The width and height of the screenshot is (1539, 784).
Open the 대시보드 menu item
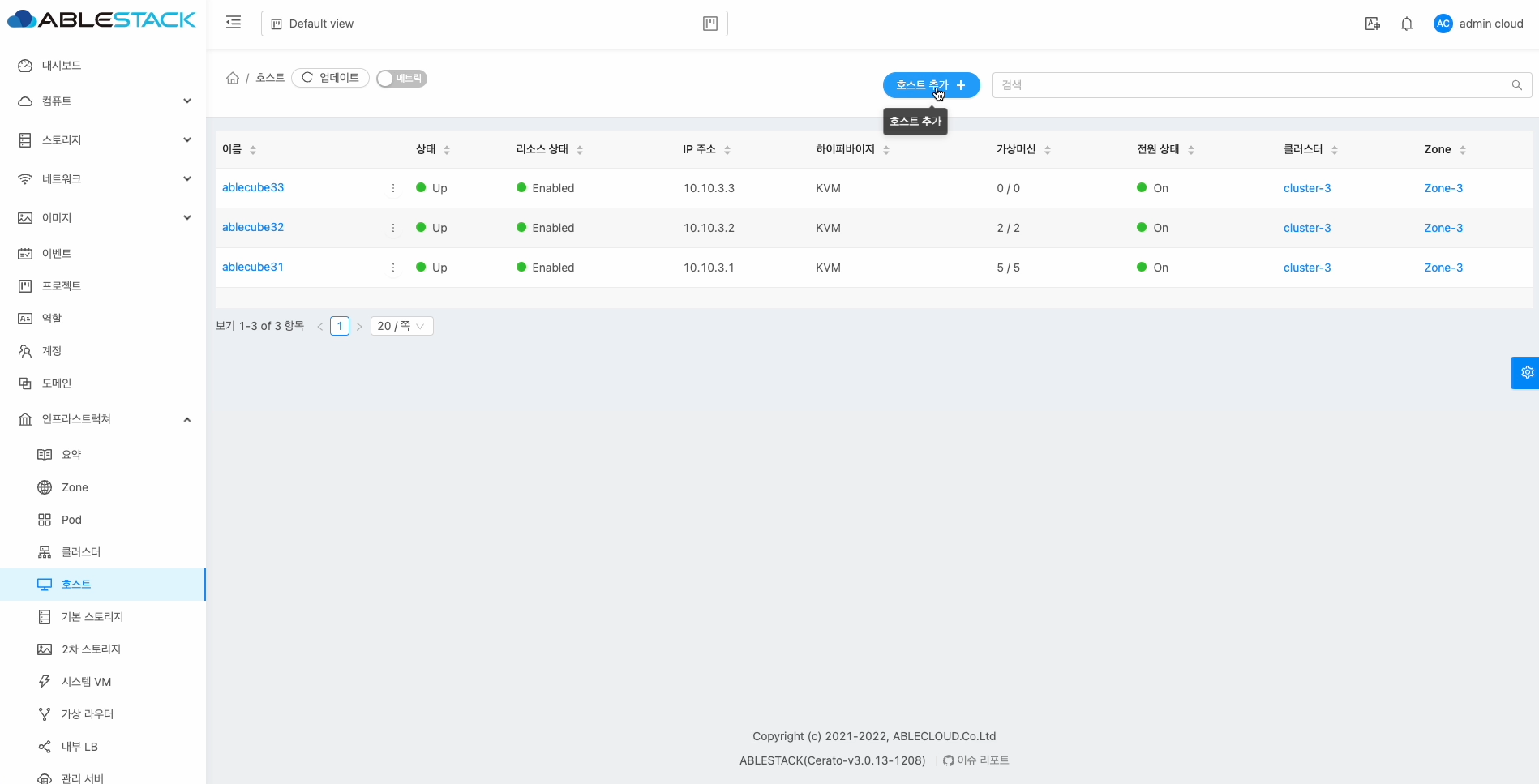[62, 66]
